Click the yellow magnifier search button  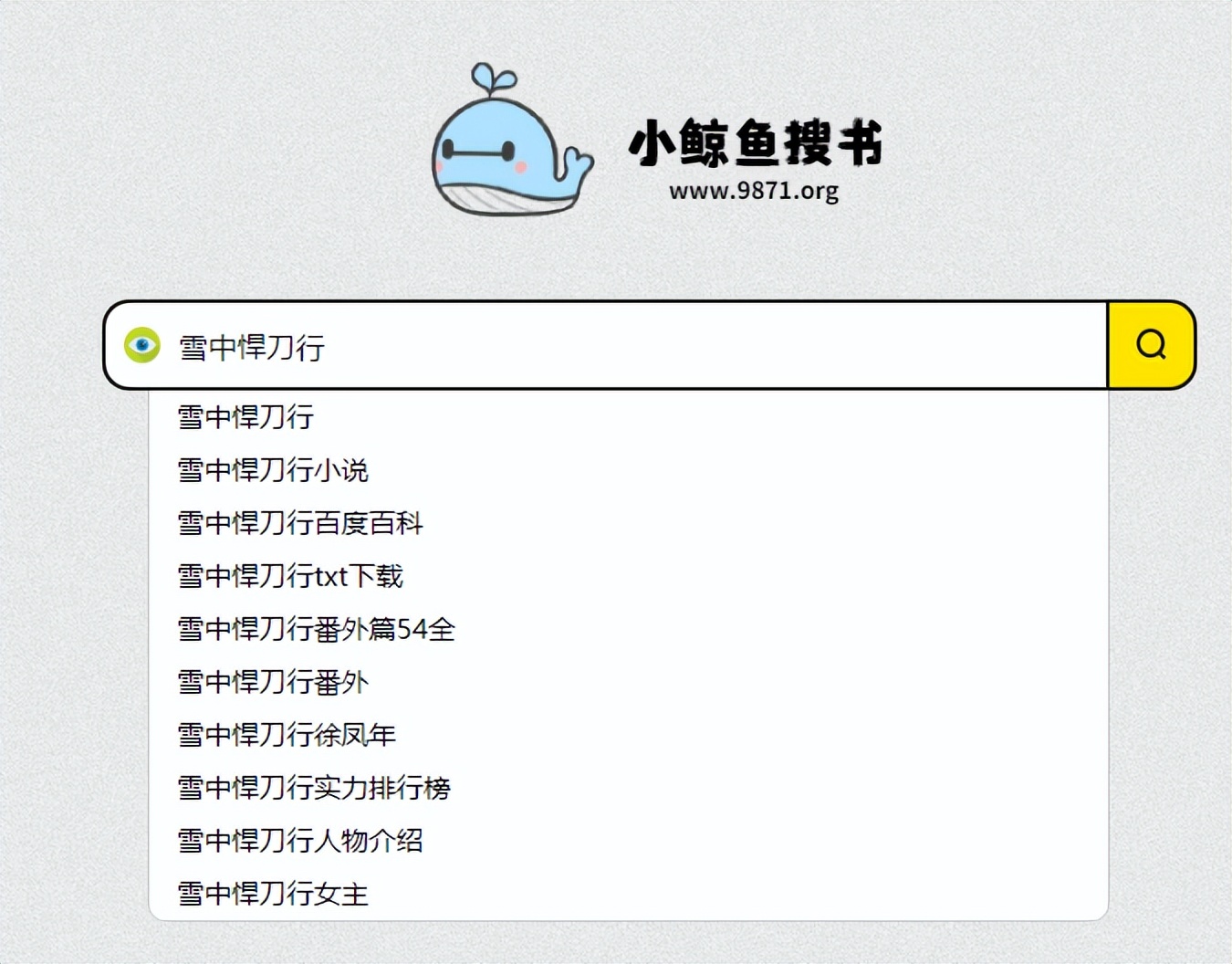click(1152, 345)
